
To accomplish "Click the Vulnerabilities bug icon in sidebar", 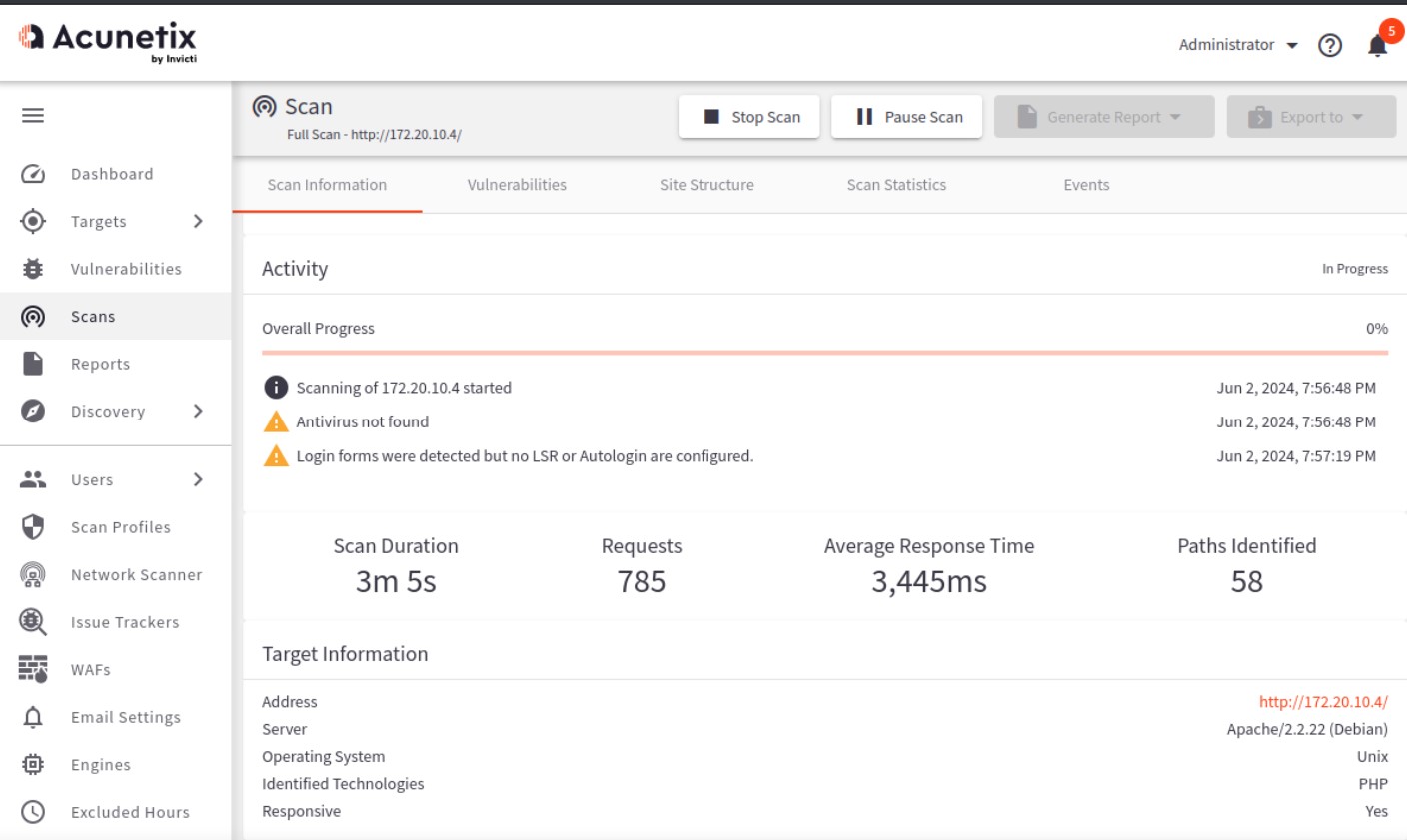I will [33, 269].
